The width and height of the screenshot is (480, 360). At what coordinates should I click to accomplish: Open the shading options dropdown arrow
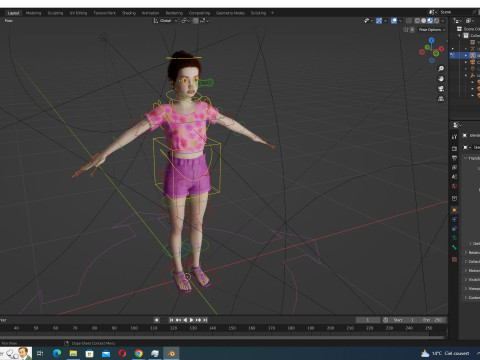443,21
